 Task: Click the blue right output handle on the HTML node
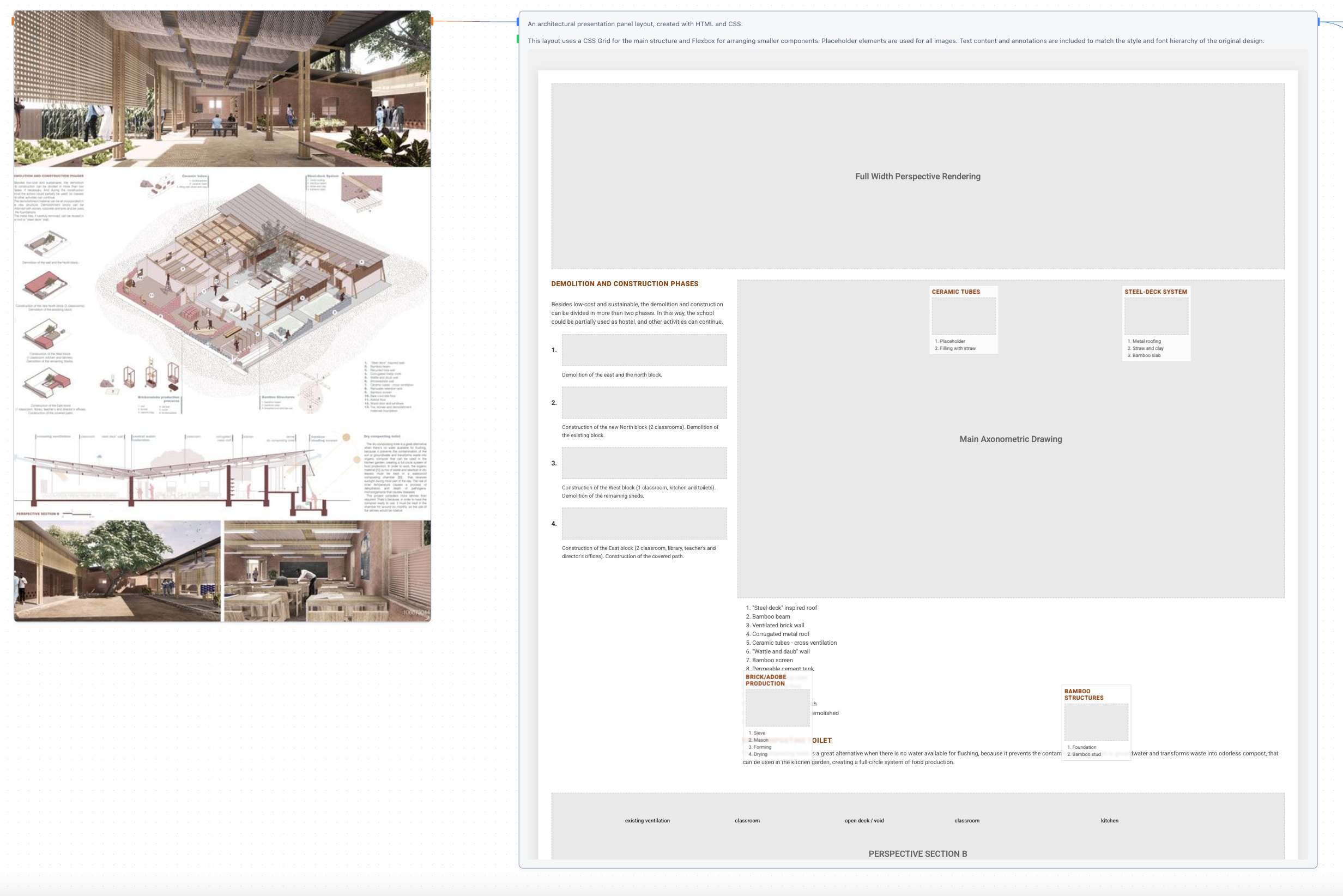coord(1318,22)
